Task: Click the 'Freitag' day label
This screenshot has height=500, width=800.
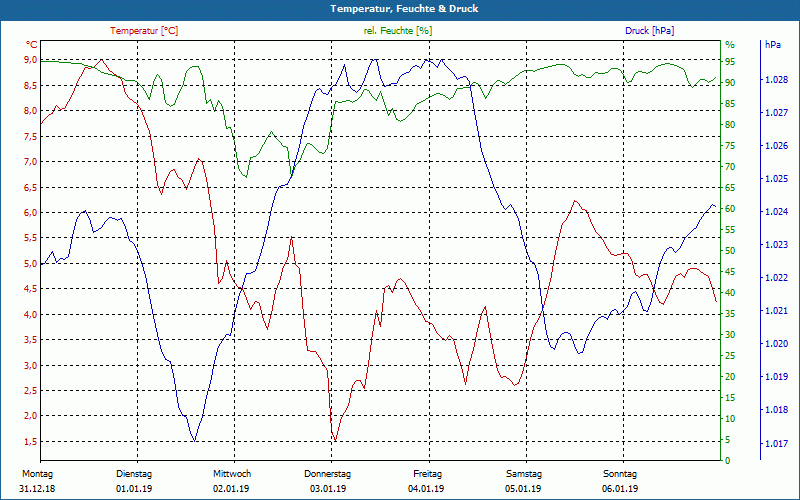Action: tap(428, 474)
